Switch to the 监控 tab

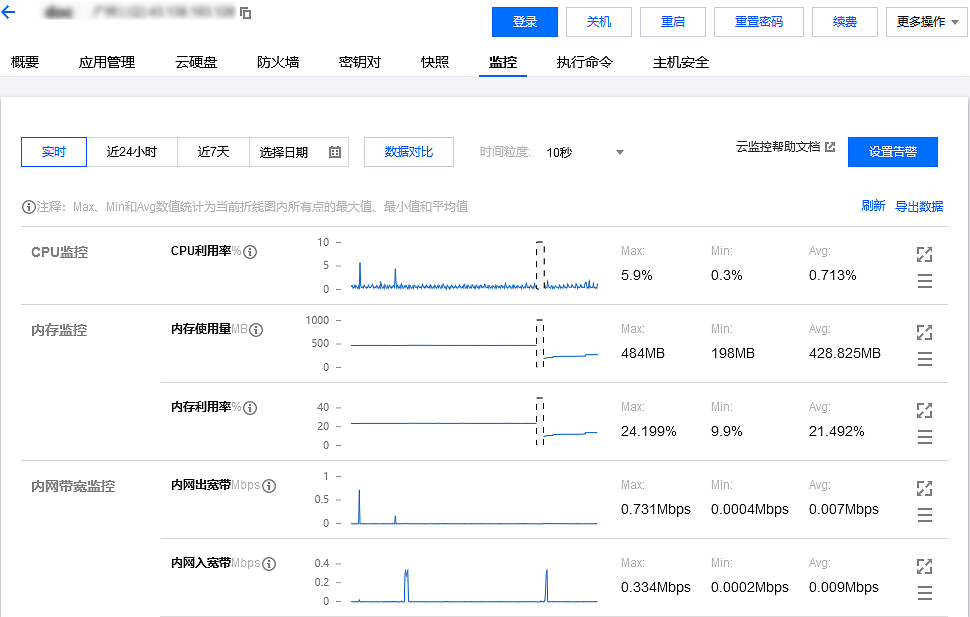point(503,63)
